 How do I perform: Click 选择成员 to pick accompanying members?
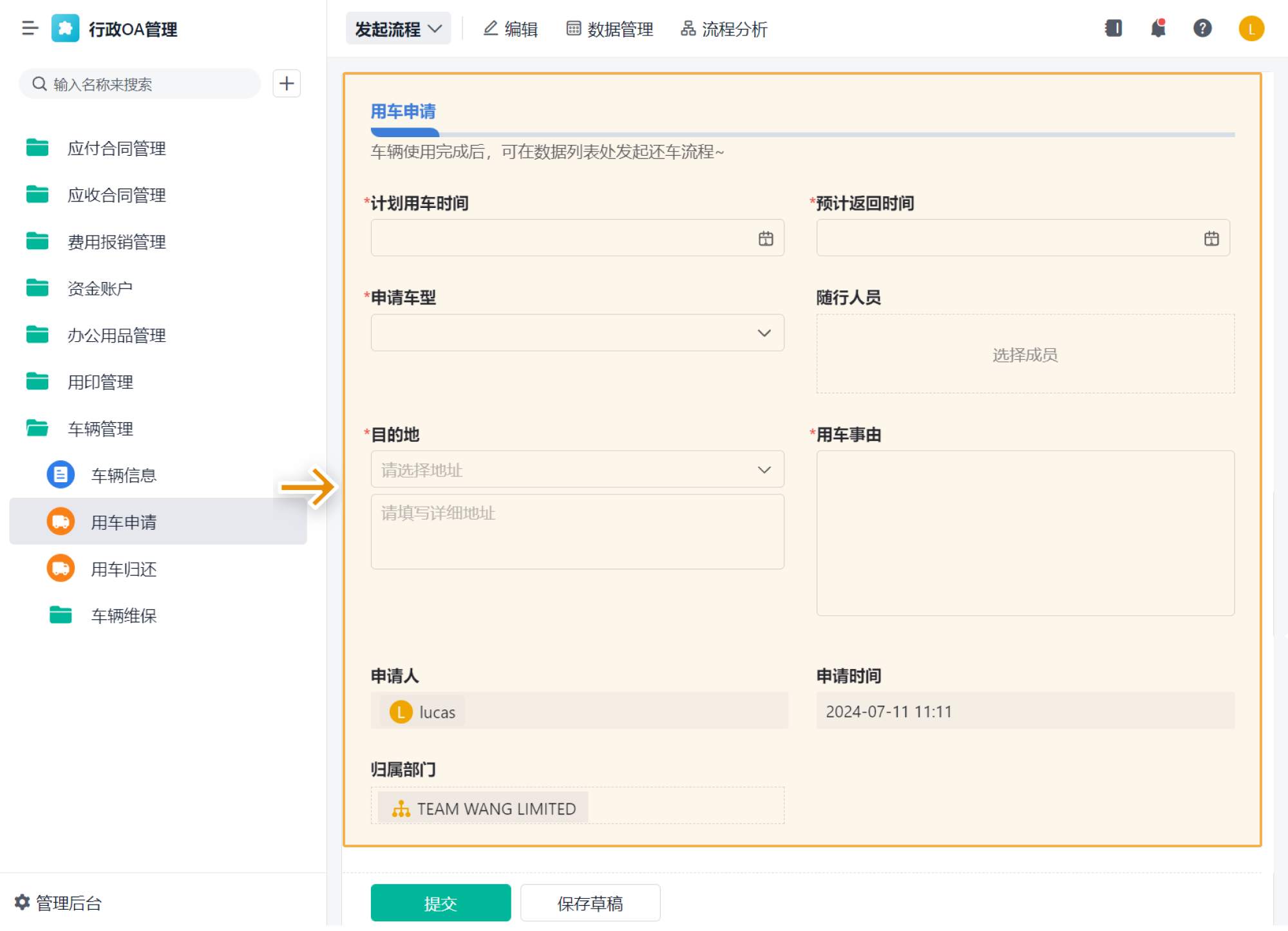1024,354
